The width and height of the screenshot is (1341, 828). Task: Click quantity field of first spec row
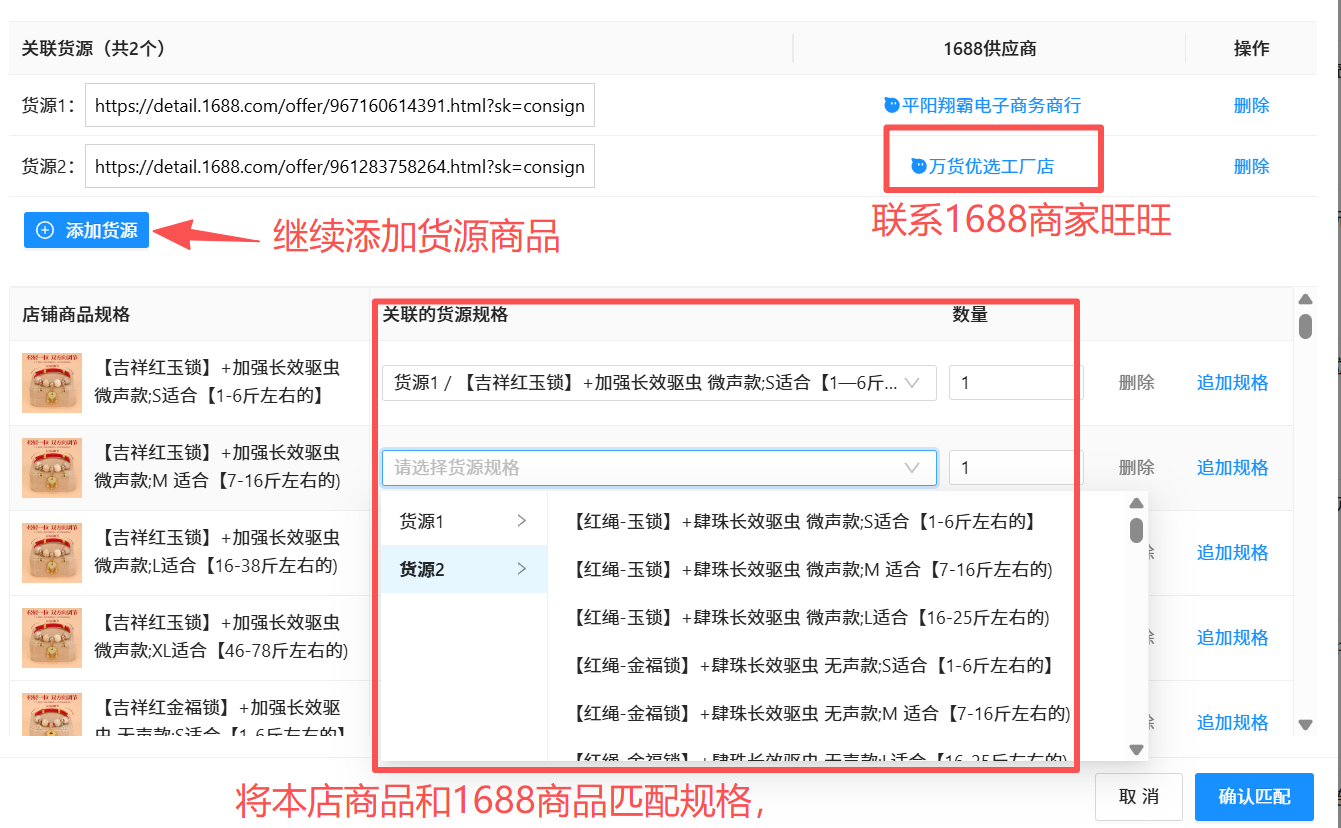[x=1015, y=383]
